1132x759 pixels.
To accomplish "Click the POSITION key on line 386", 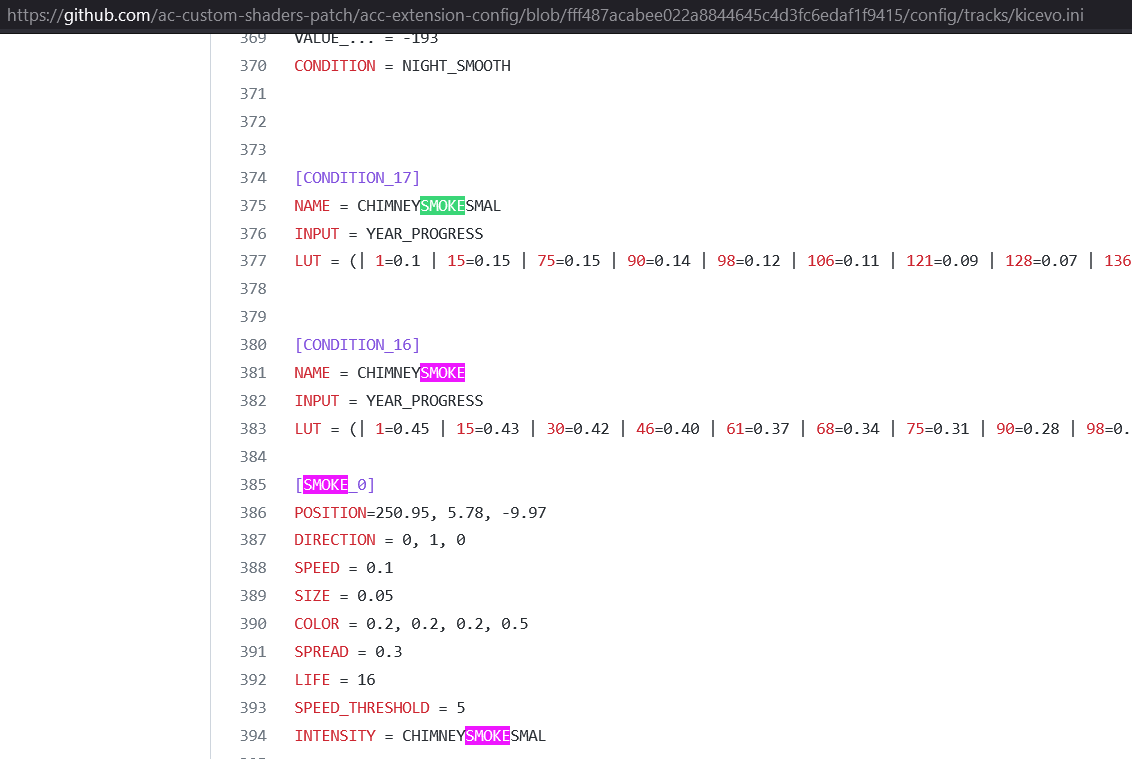I will click(x=330, y=513).
